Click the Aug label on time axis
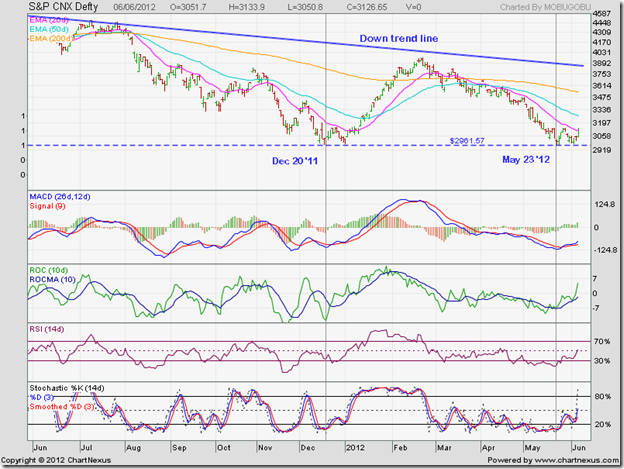This screenshot has height=469, width=624. (x=133, y=448)
